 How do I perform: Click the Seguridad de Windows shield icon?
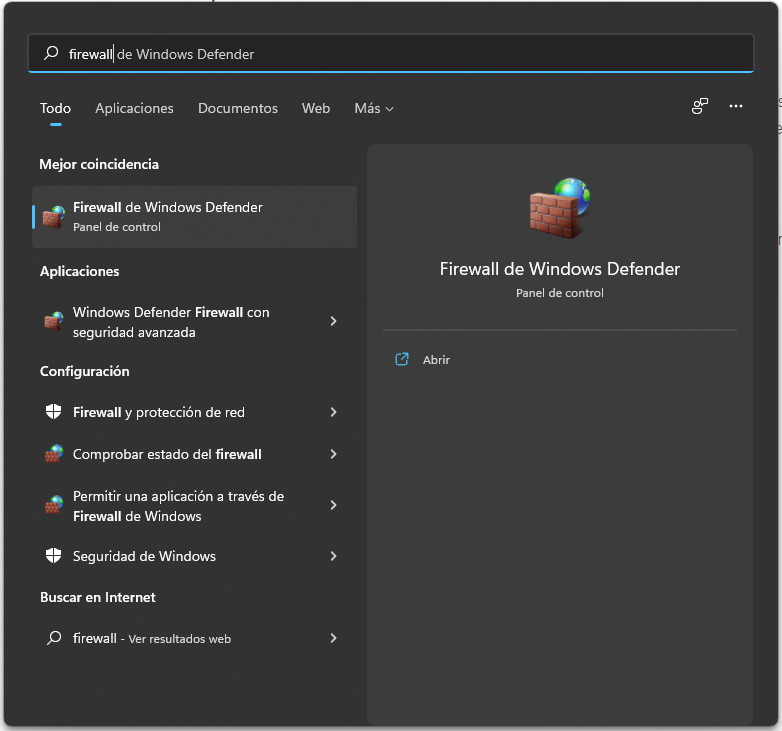coord(53,555)
